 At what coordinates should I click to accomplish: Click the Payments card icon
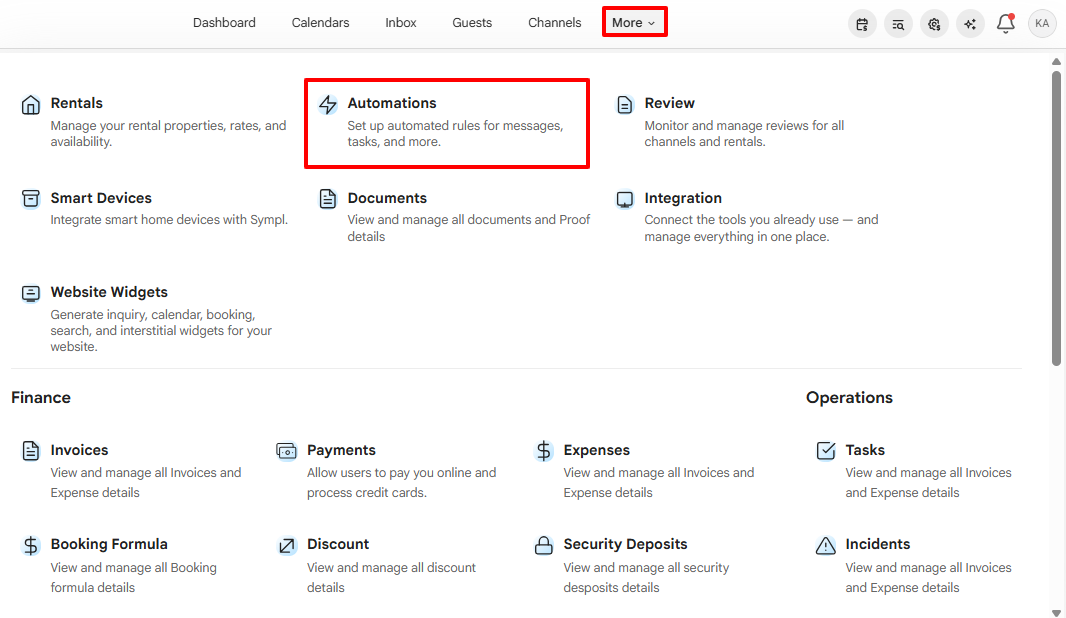coord(286,451)
